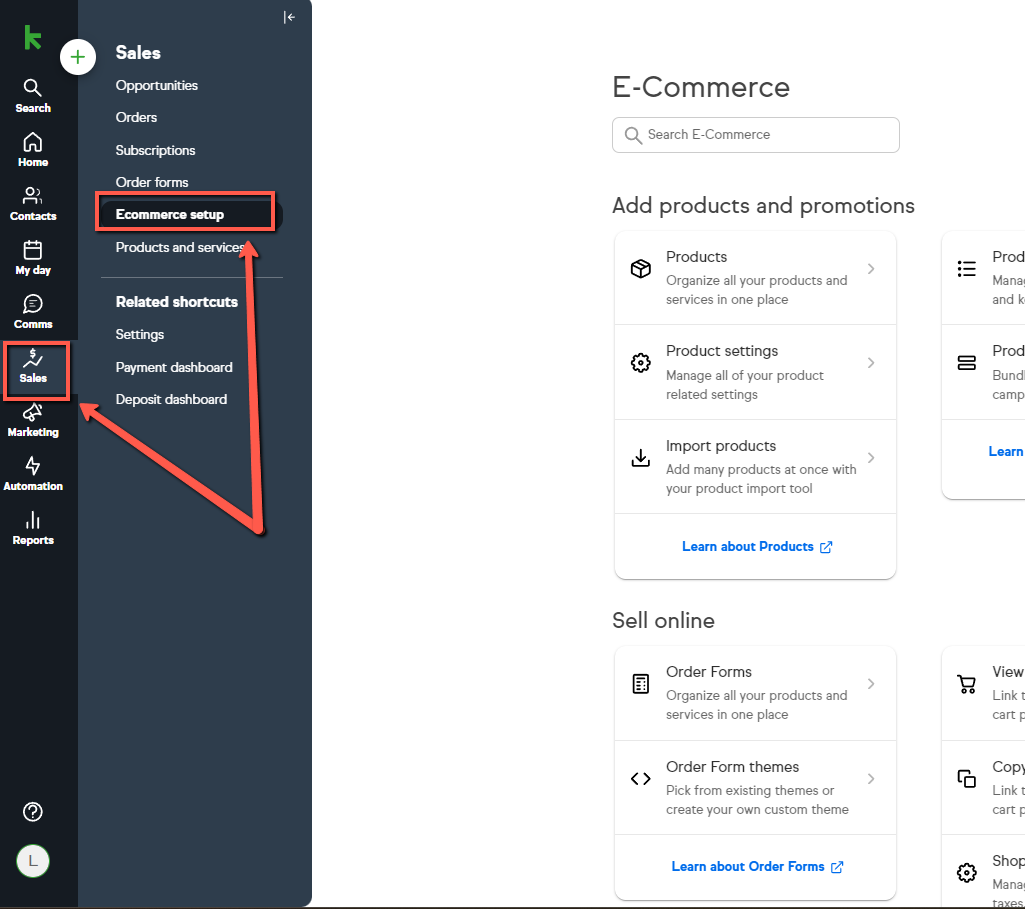This screenshot has height=909, width=1025.
Task: Open the user profile avatar L
Action: pos(33,861)
